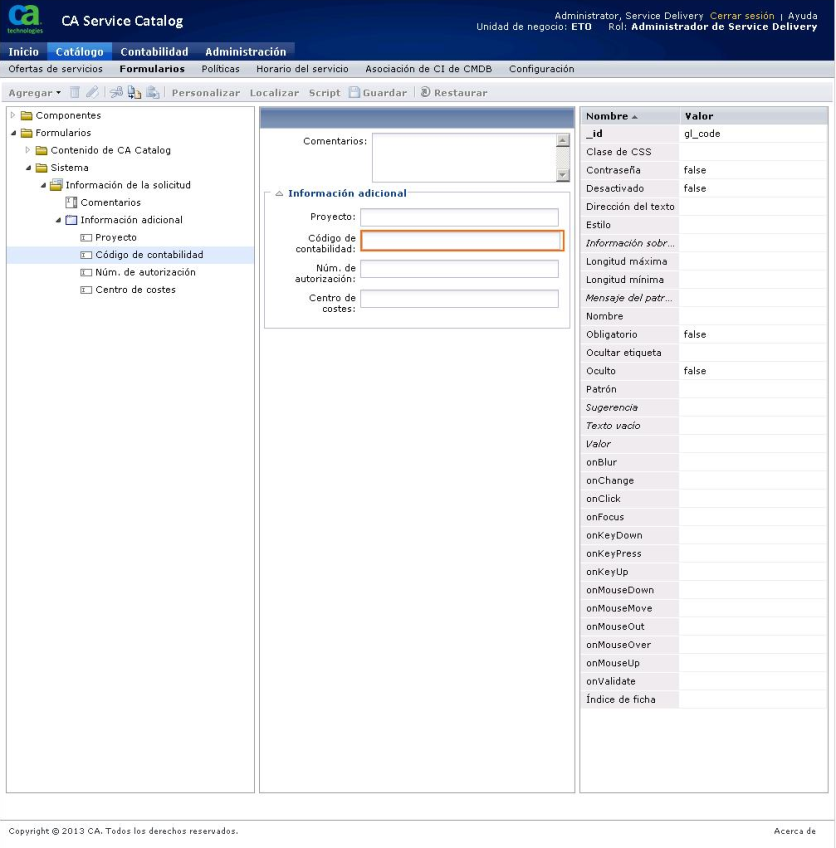Click the copy icon in toolbar
Image resolution: width=836 pixels, height=848 pixels.
click(134, 92)
